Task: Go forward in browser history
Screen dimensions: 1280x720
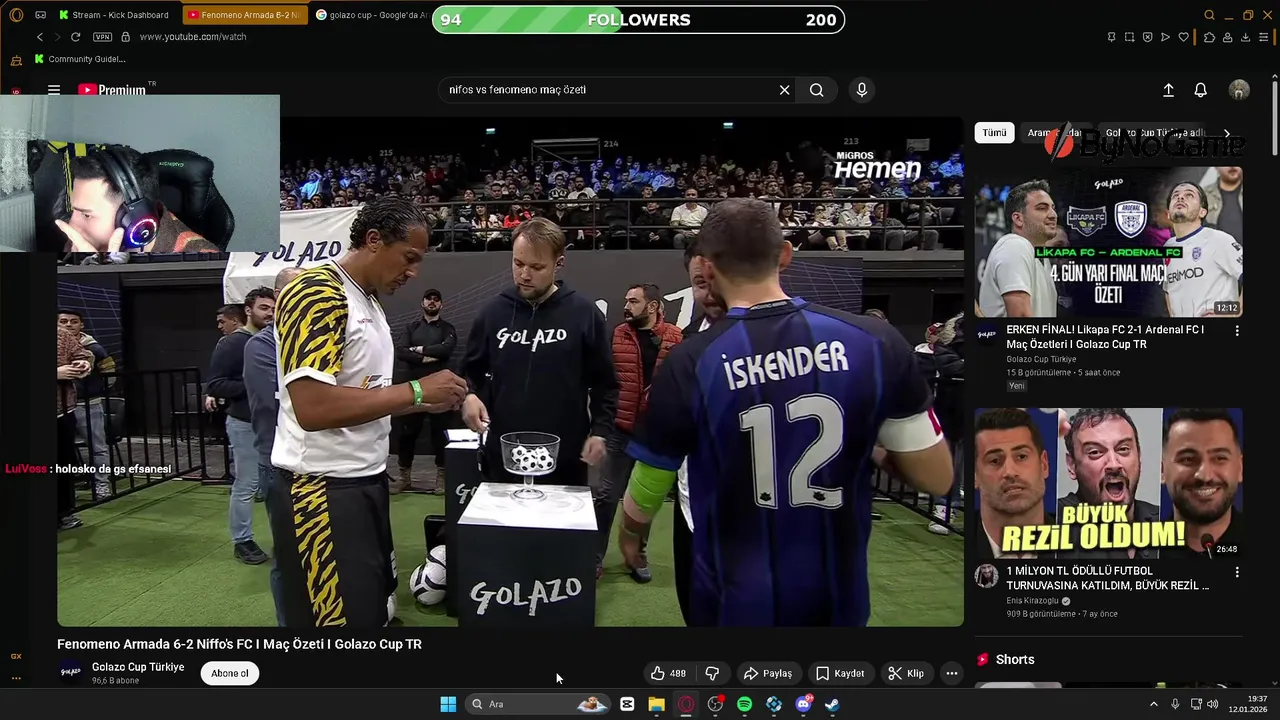Action: point(57,37)
